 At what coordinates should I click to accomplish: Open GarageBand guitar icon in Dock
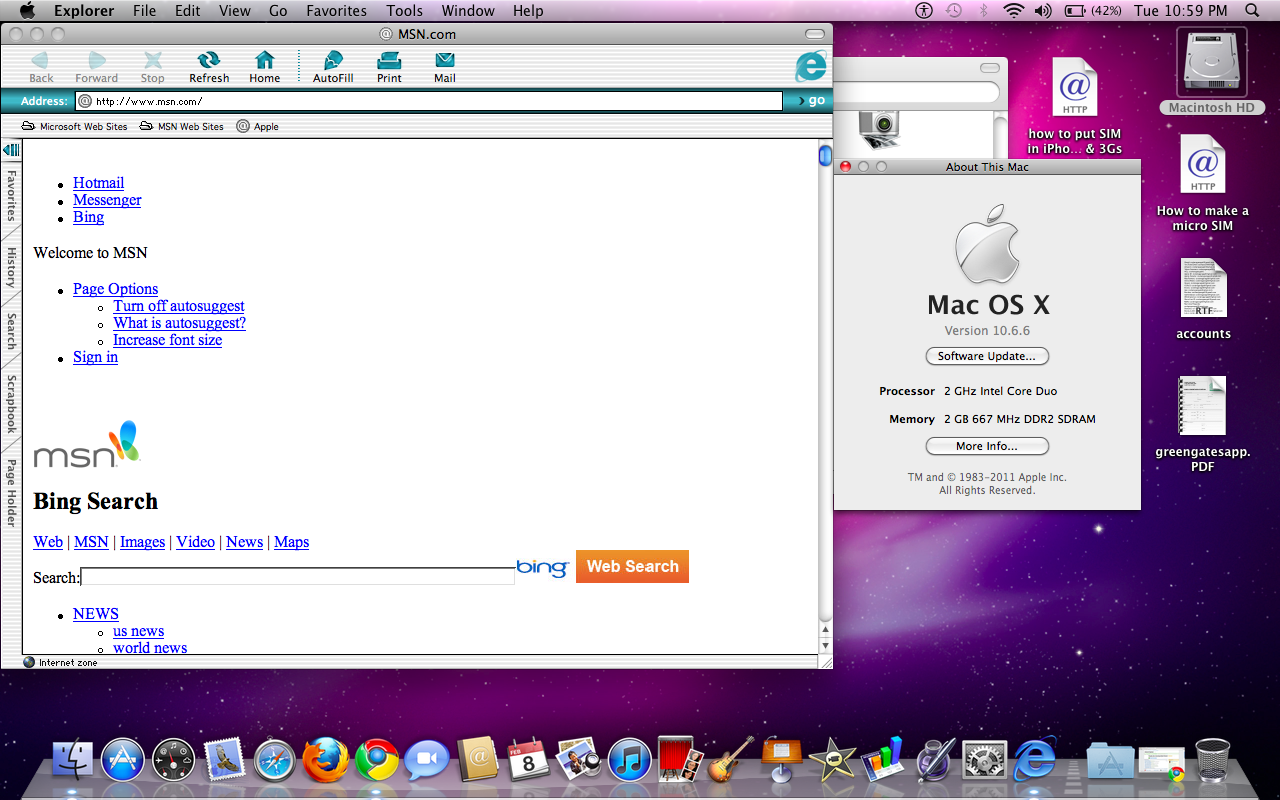731,760
